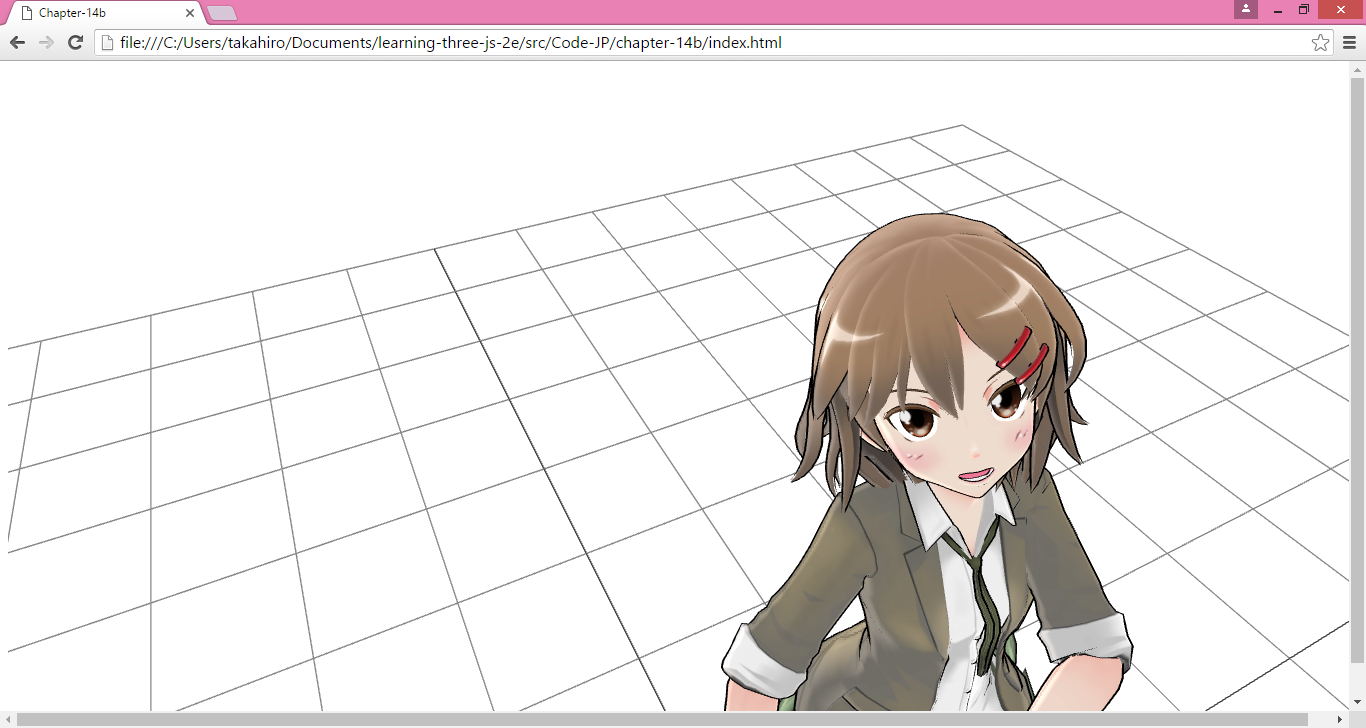Click the vertical scrollbar down arrow
The height and width of the screenshot is (728, 1366).
point(1357,704)
